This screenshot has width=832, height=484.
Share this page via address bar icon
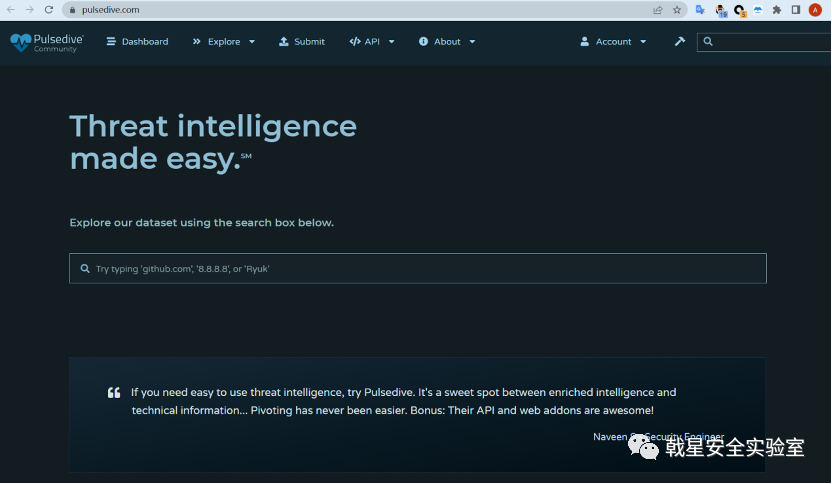pyautogui.click(x=658, y=10)
